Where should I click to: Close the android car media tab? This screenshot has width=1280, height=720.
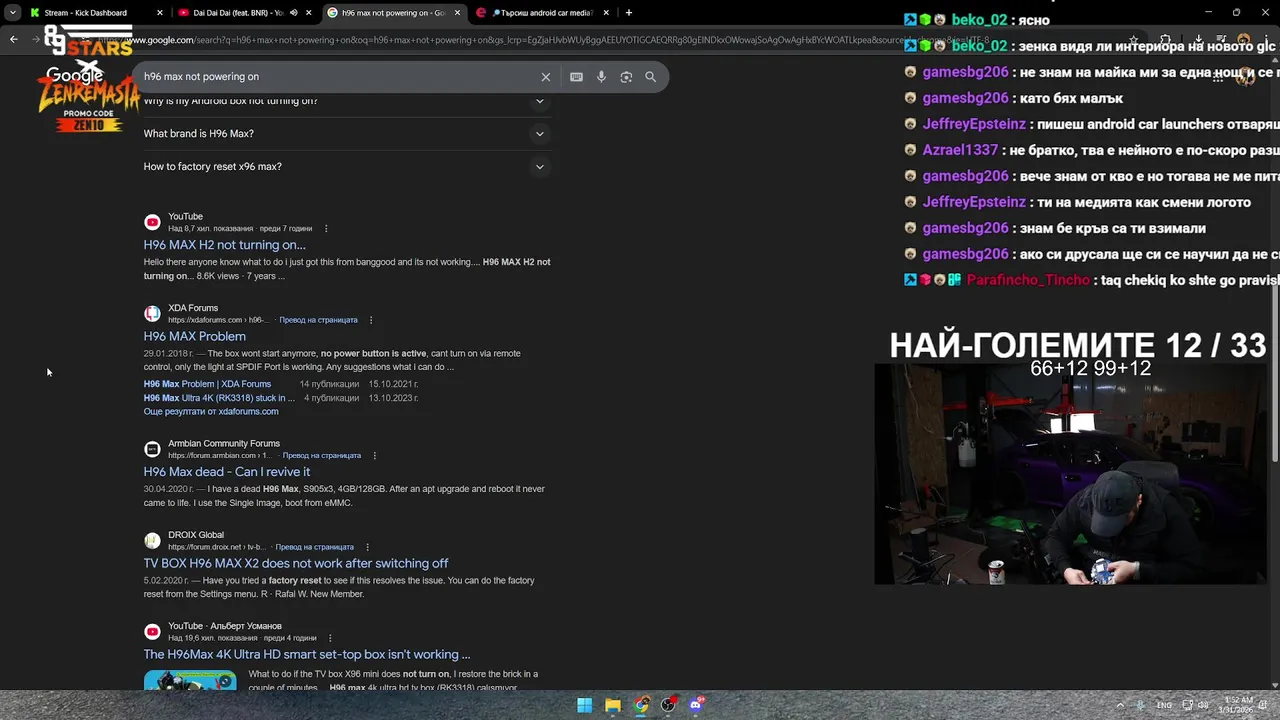click(x=606, y=13)
